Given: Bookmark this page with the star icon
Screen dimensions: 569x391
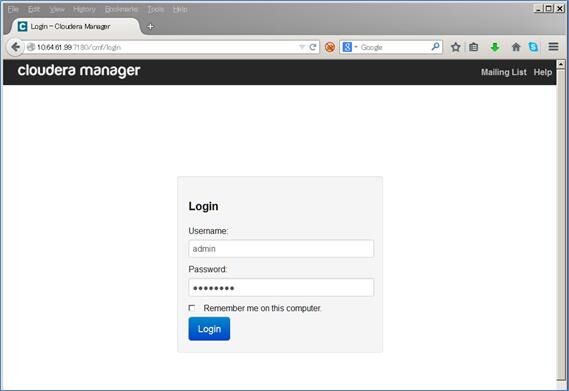Looking at the screenshot, I should [456, 47].
